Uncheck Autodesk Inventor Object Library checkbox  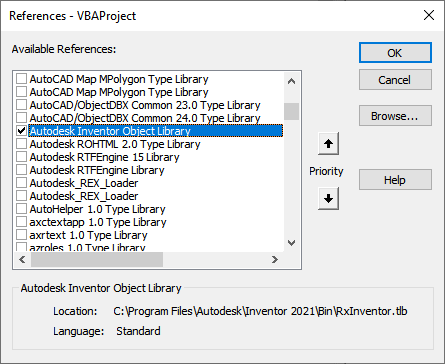tap(22, 131)
